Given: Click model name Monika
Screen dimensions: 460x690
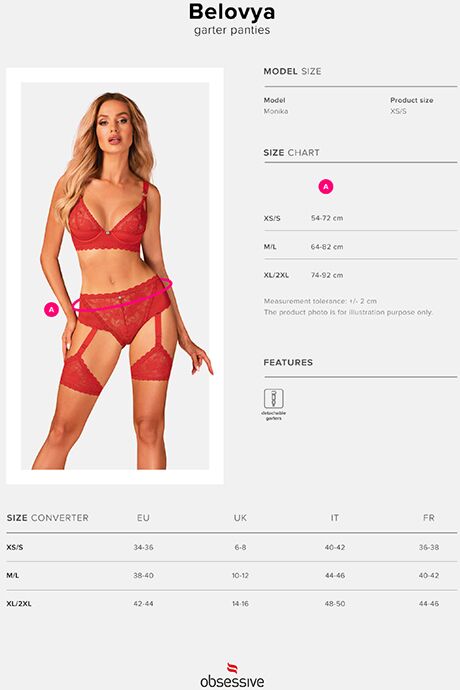Looking at the screenshot, I should pyautogui.click(x=276, y=111).
